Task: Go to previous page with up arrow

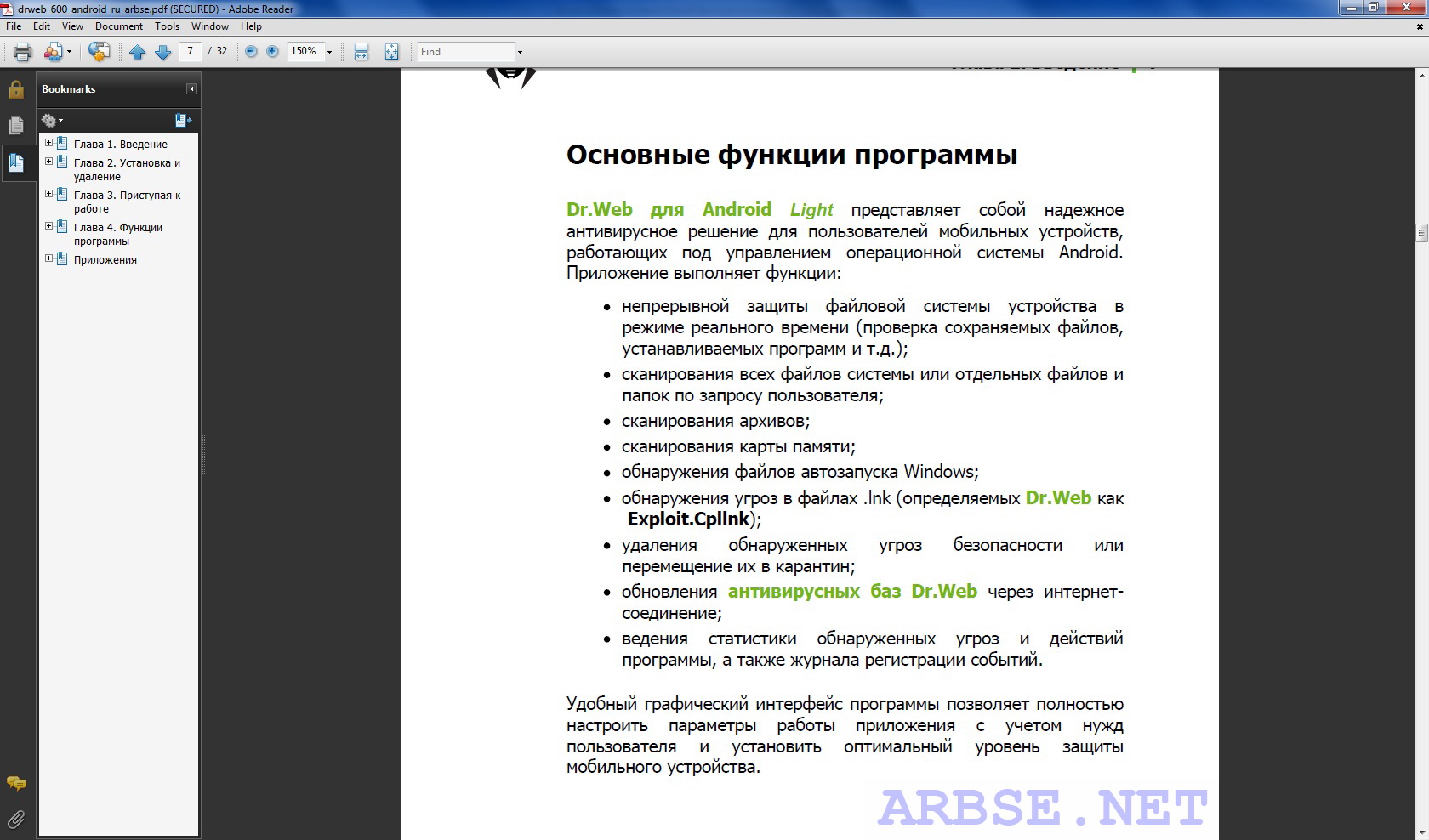Action: pyautogui.click(x=137, y=52)
